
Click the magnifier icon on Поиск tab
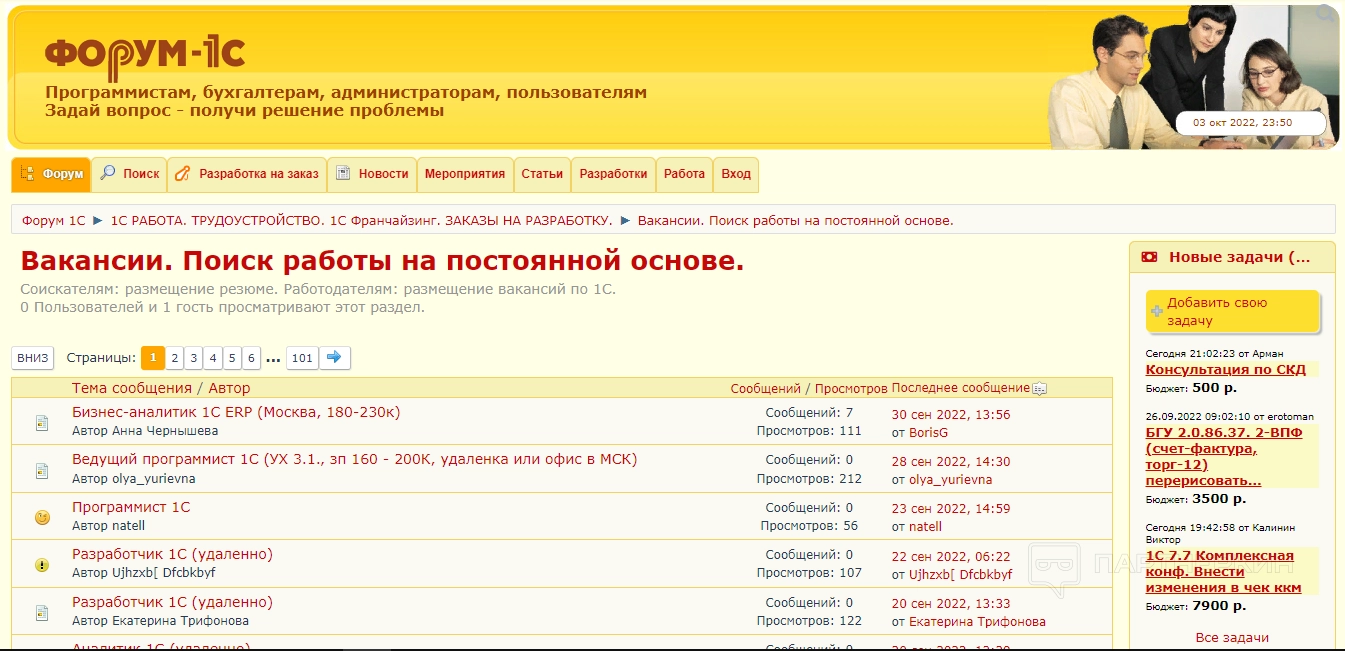tap(108, 173)
